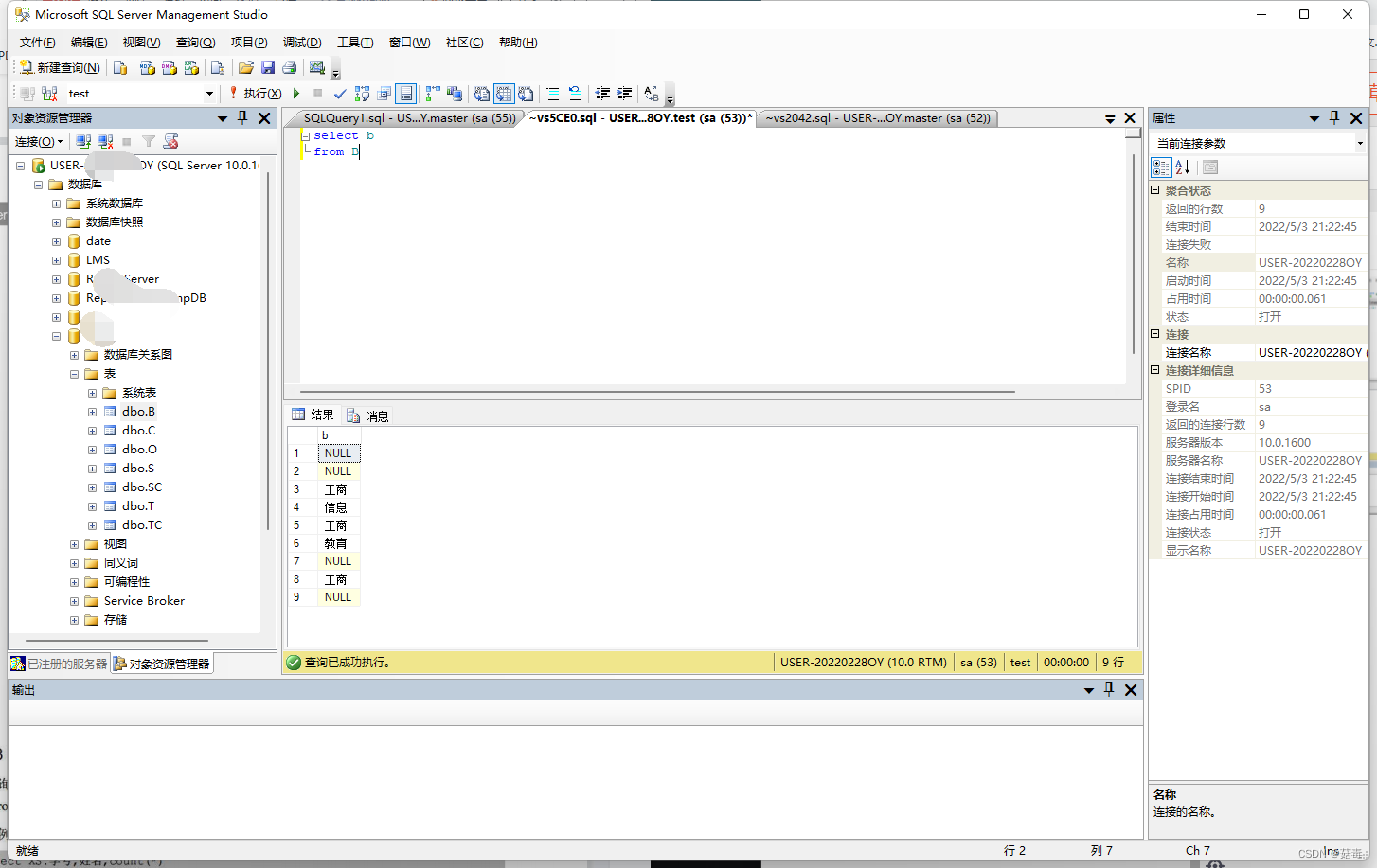This screenshot has width=1377, height=868.
Task: Open an Analysis Services XMLA Query
Action: (x=191, y=67)
